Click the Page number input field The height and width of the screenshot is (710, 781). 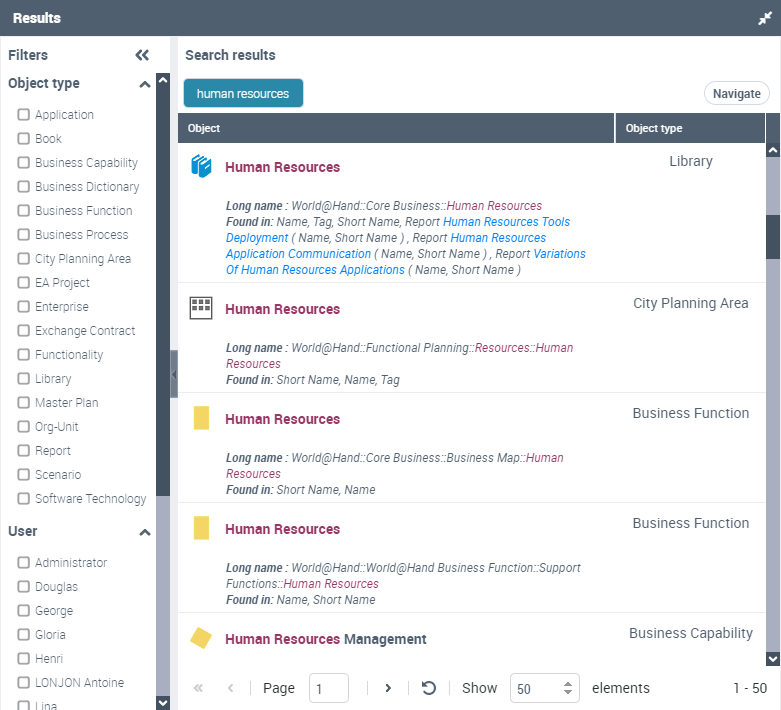[329, 688]
